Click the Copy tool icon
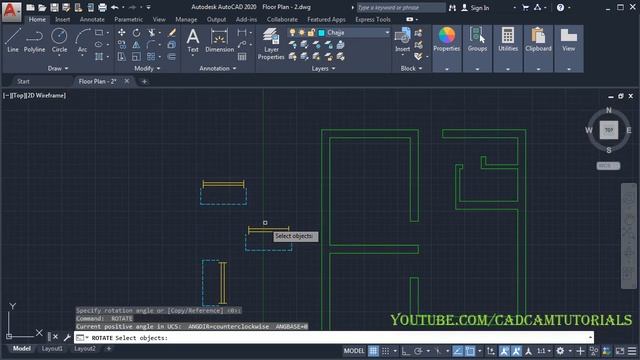The height and width of the screenshot is (360, 640). pyautogui.click(x=122, y=44)
